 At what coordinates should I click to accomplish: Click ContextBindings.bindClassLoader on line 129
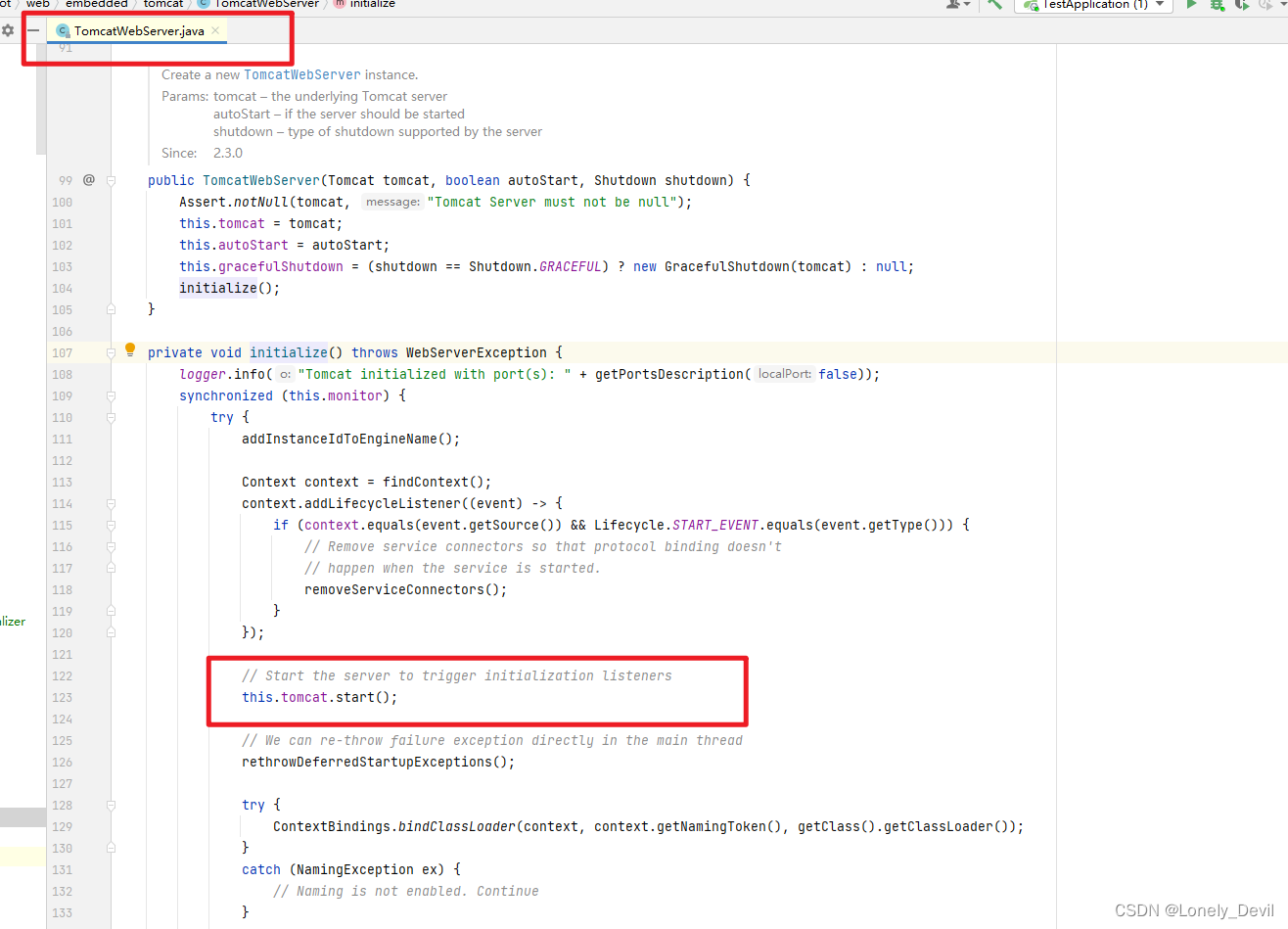point(394,826)
